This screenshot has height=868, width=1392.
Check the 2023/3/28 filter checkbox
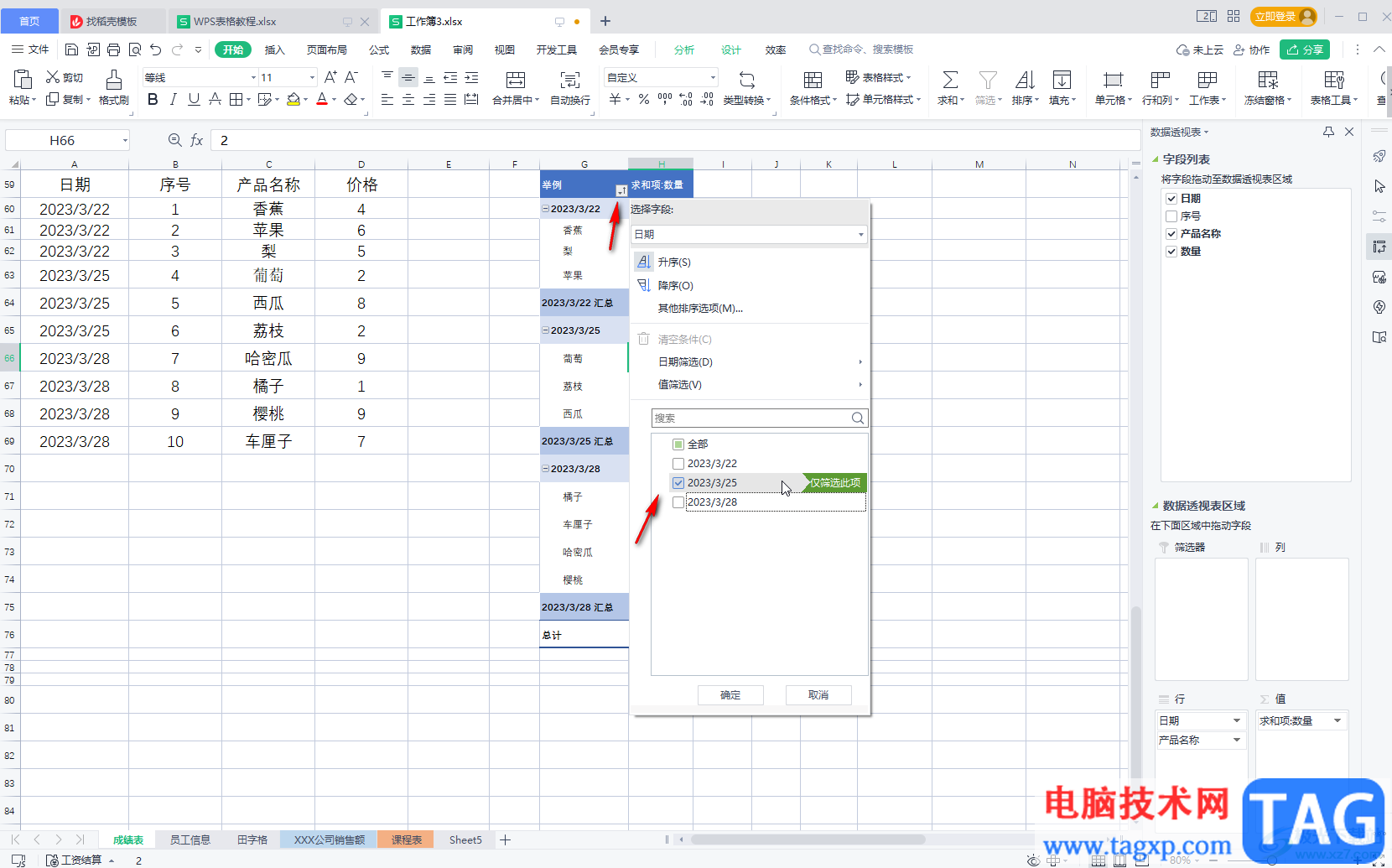(678, 502)
